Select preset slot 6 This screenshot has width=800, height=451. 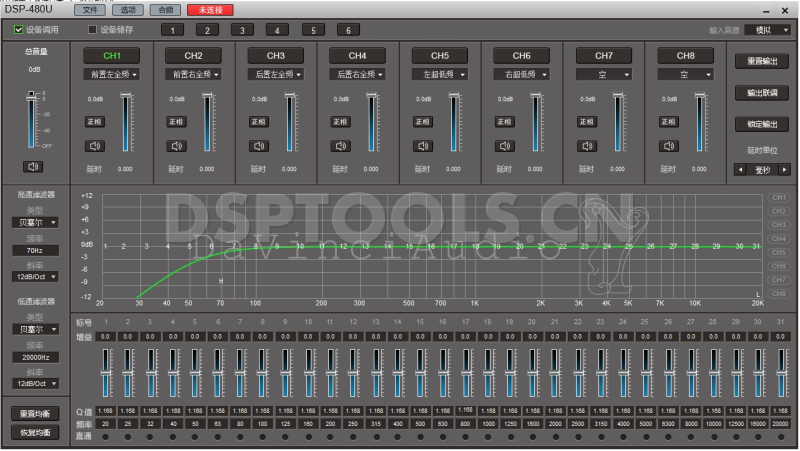tap(348, 30)
